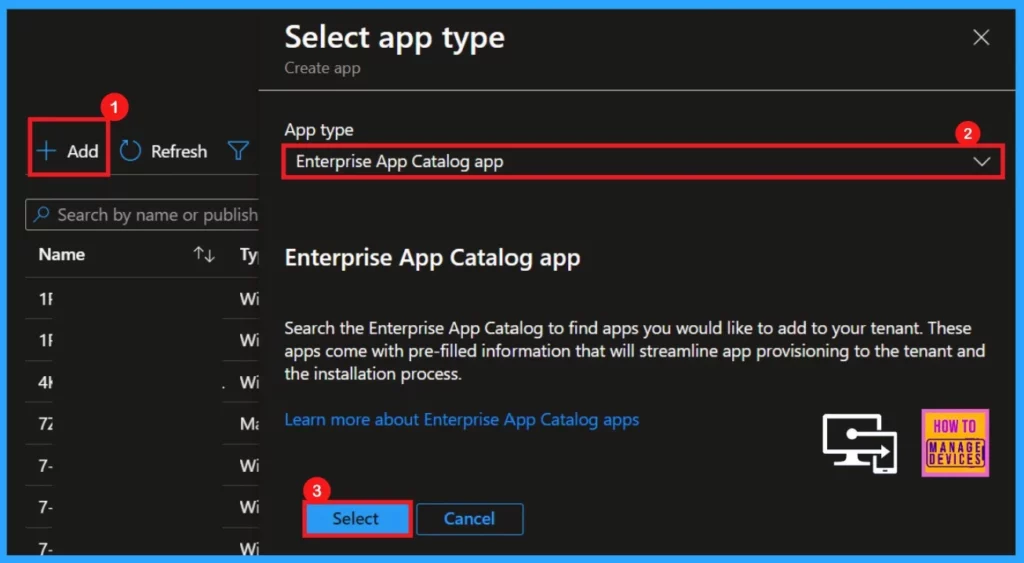1024x563 pixels.
Task: Click the Enterprise App Catalog app heading
Action: [x=432, y=258]
